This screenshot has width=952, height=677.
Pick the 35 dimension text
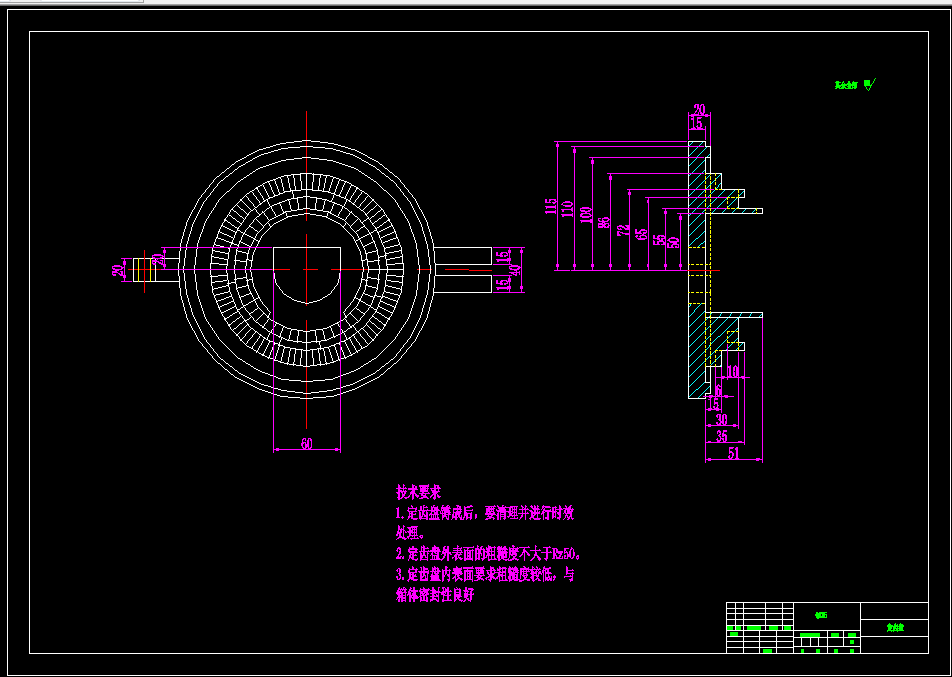[x=722, y=436]
